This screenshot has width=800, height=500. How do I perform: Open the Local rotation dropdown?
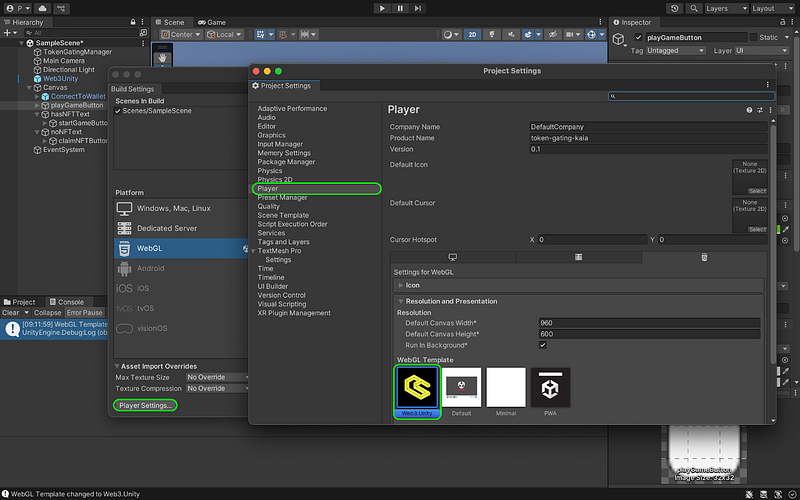[224, 35]
